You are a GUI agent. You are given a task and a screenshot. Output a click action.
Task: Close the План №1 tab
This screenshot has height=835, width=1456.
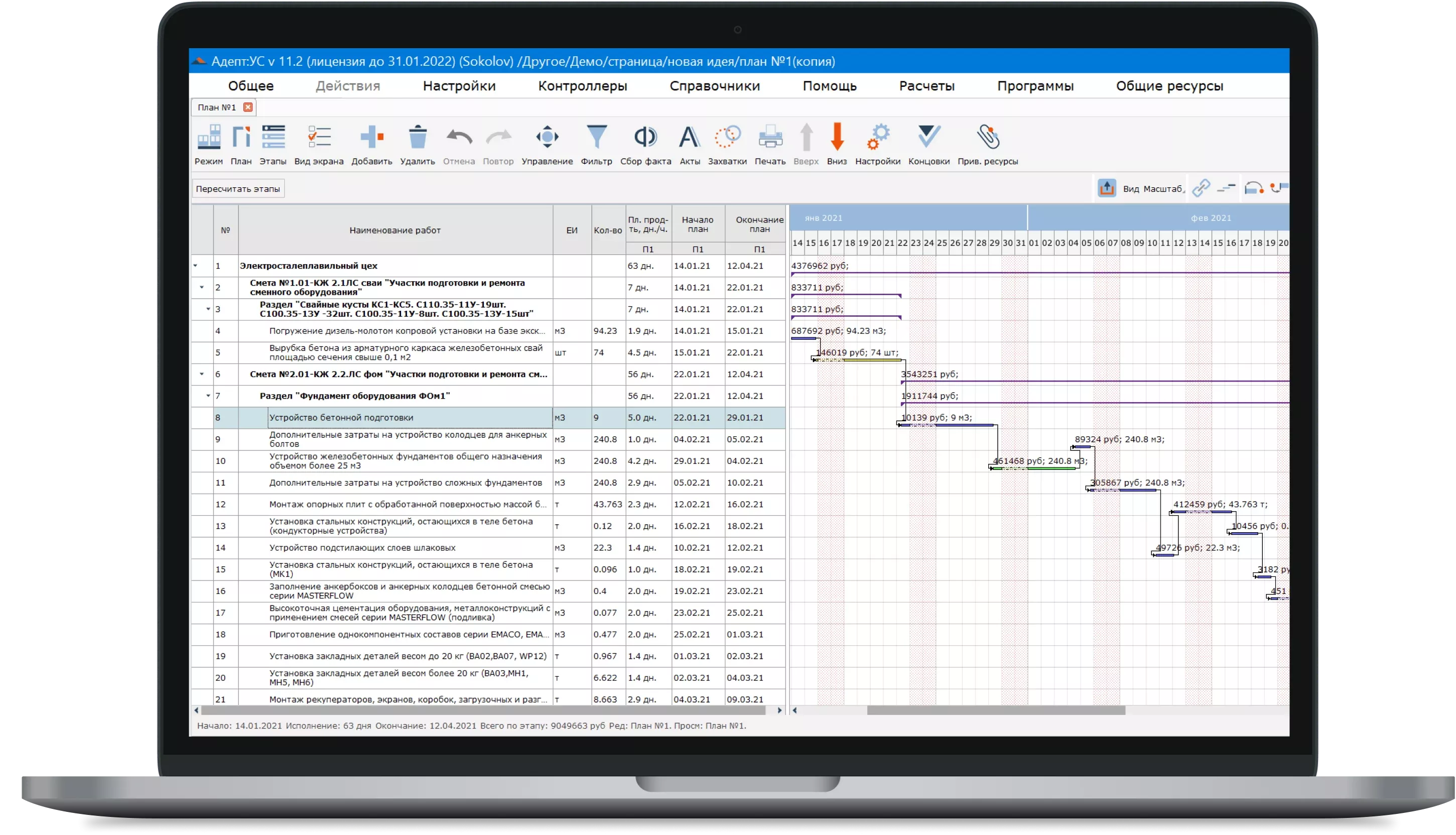[247, 107]
